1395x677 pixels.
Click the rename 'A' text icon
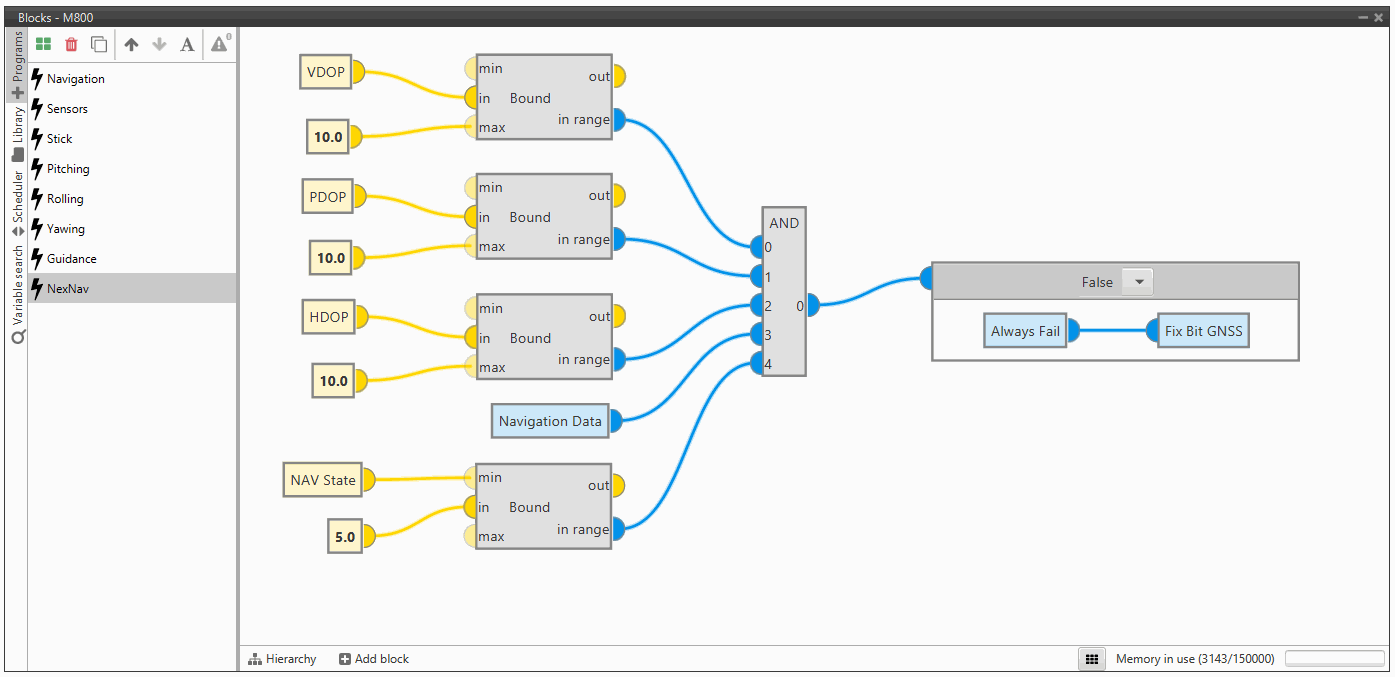coord(187,44)
